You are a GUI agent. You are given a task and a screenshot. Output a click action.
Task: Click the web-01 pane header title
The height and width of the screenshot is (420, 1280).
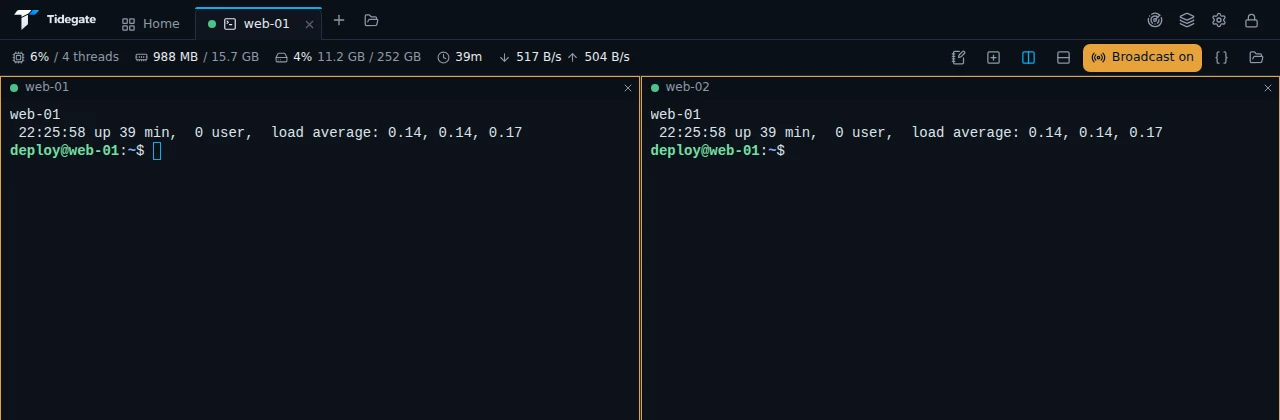coord(47,88)
